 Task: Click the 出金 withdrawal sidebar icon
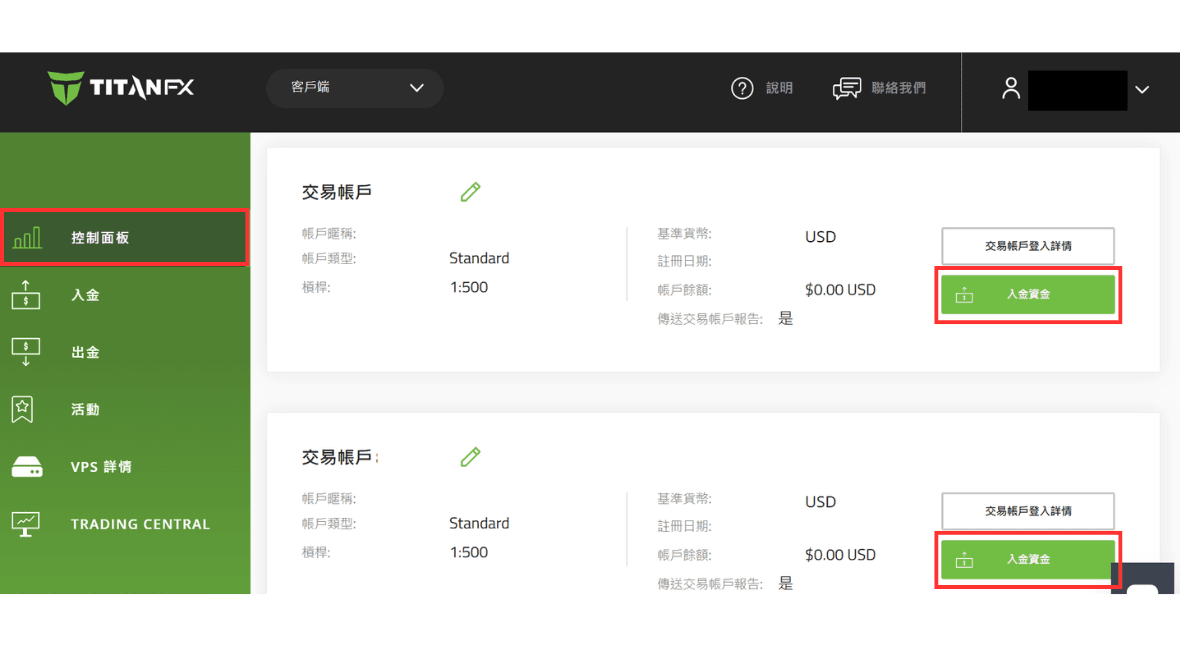[27, 352]
